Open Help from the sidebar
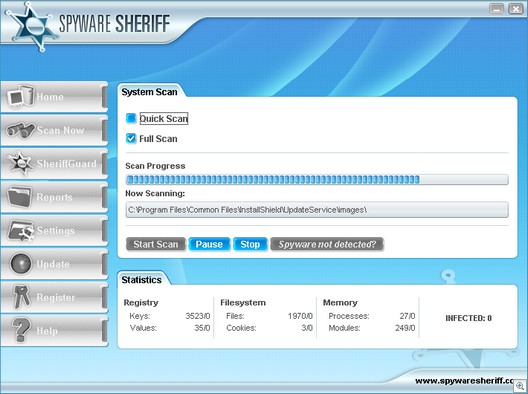The height and width of the screenshot is (394, 528). (47, 331)
